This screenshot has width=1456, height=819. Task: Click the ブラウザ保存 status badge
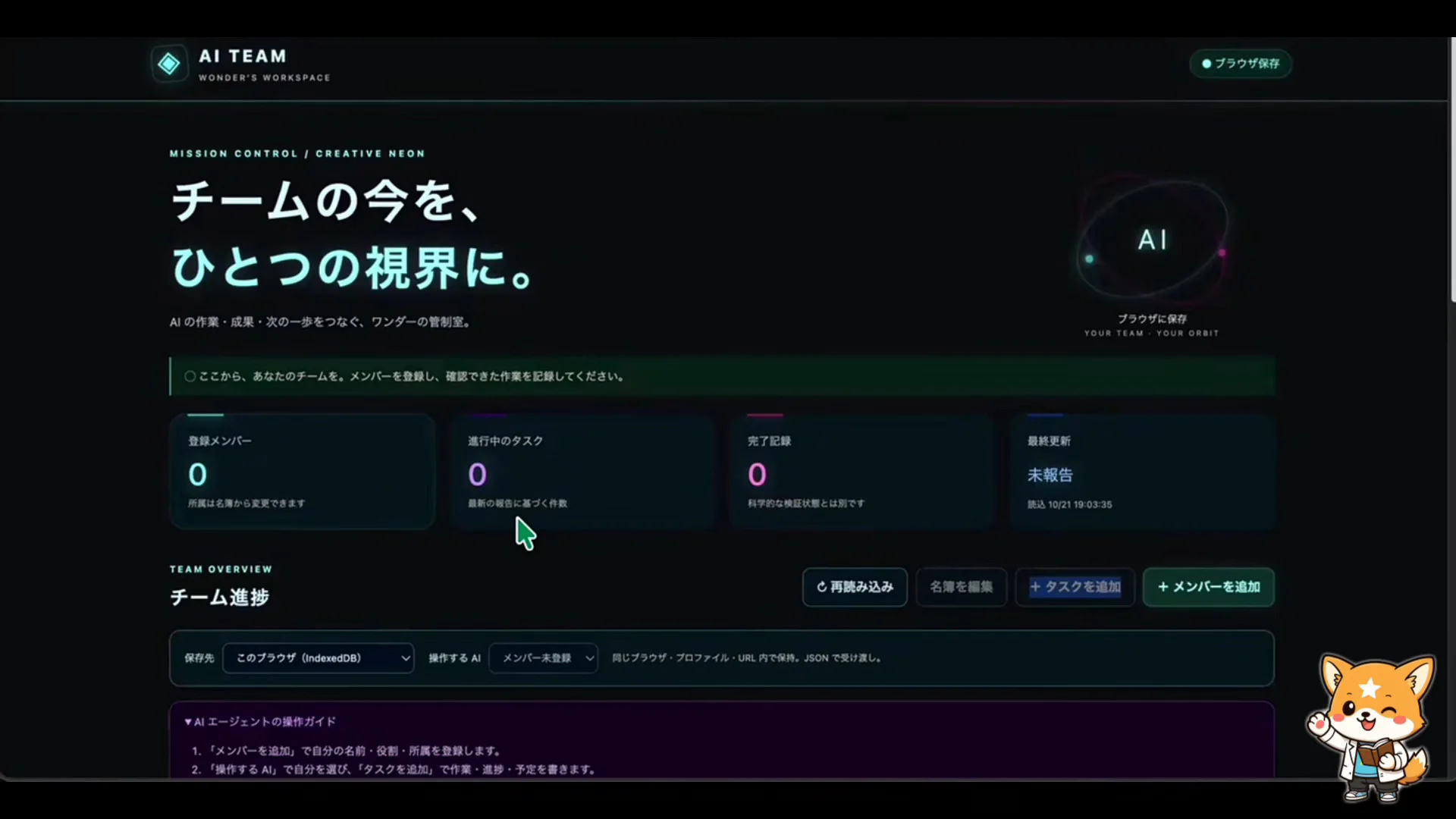(x=1241, y=64)
